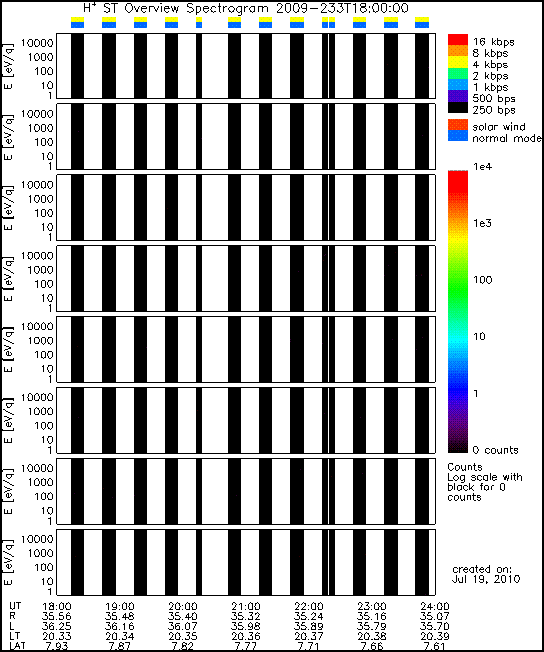The image size is (544, 652).
Task: Select the yellow 4 kbps legend swatch
Action: point(458,62)
